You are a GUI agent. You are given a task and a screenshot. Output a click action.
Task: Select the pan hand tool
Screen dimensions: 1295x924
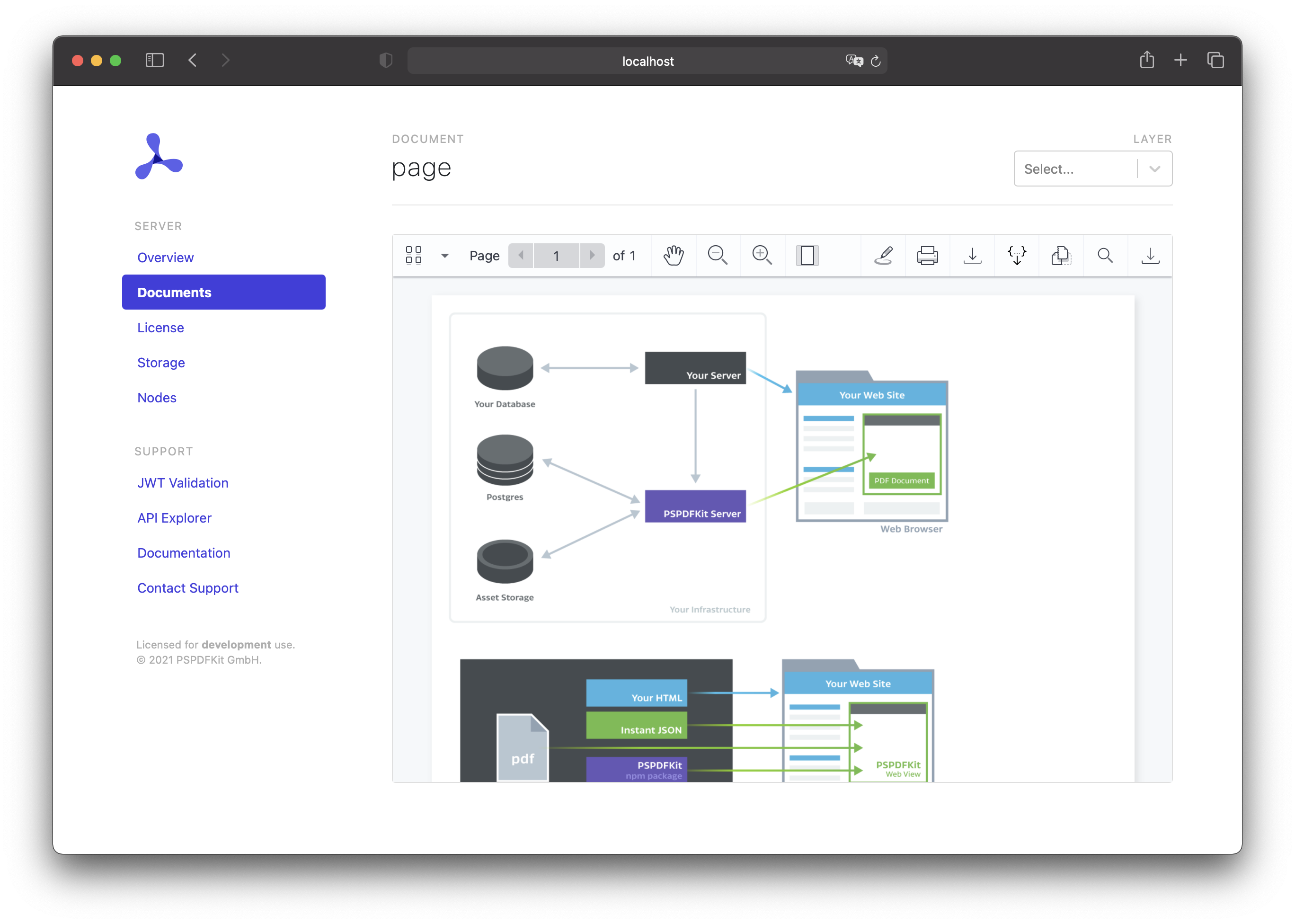pyautogui.click(x=674, y=256)
